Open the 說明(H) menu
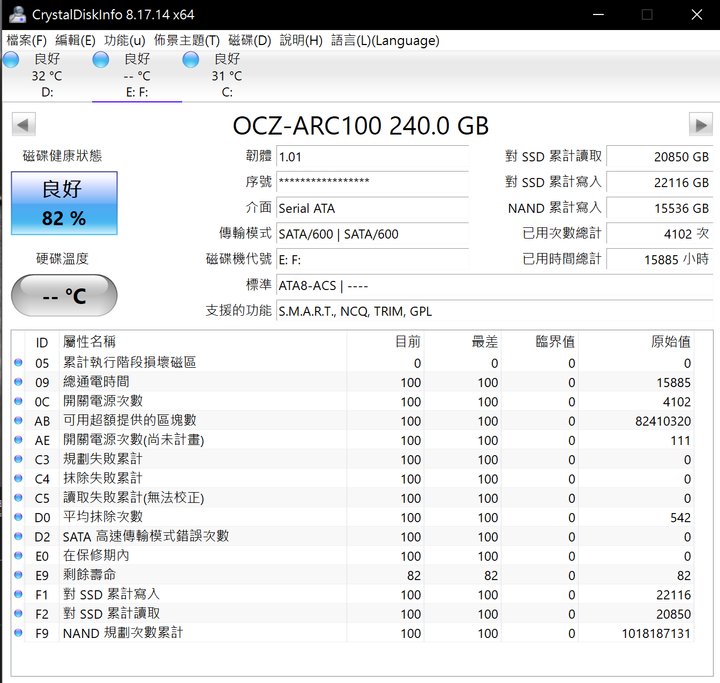Image resolution: width=720 pixels, height=683 pixels. coord(301,40)
